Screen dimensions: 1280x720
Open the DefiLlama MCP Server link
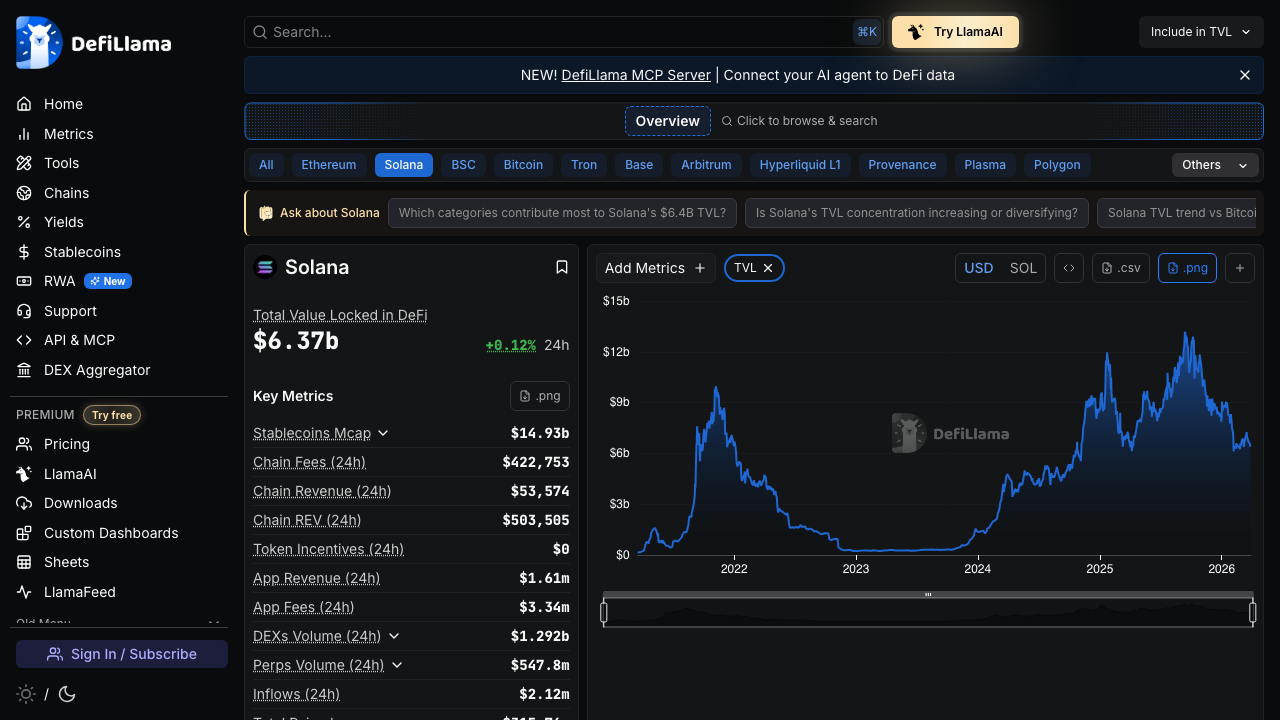pyautogui.click(x=636, y=75)
